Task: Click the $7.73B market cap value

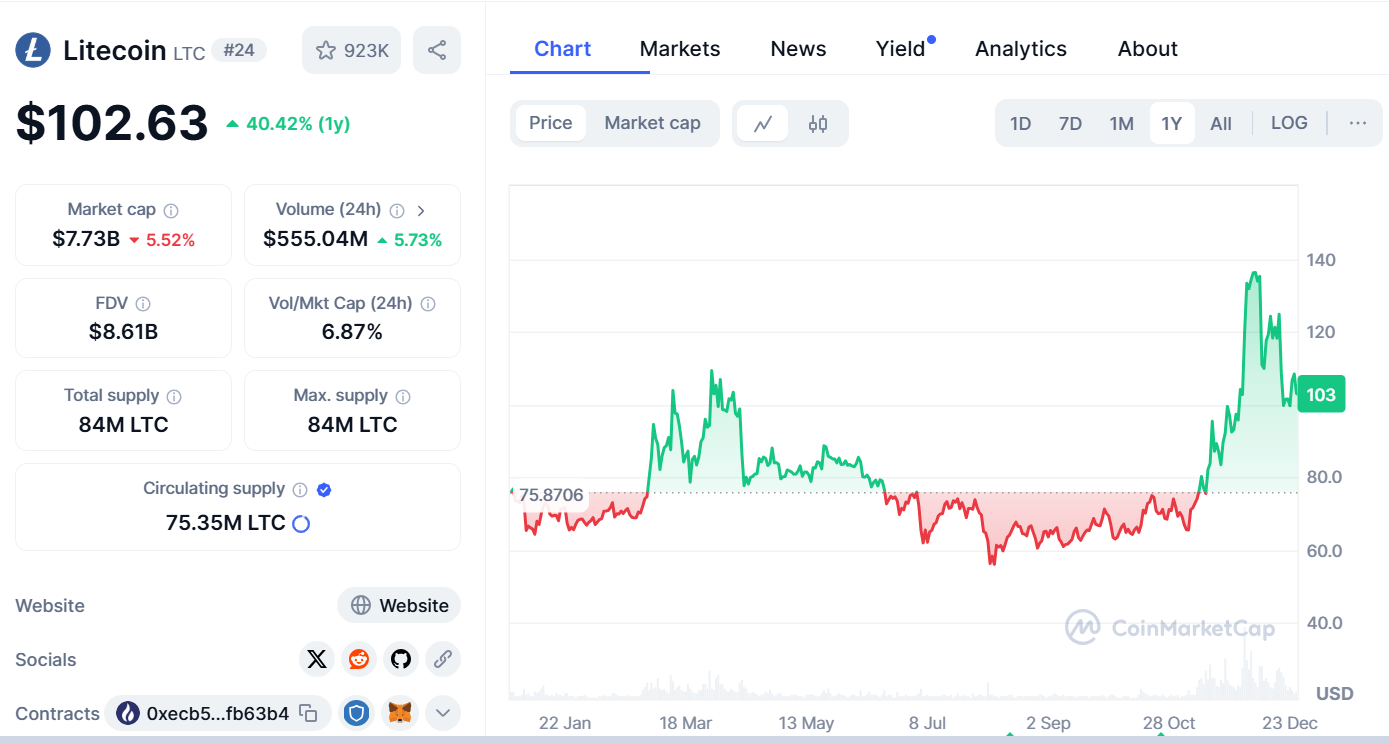Action: click(x=86, y=239)
